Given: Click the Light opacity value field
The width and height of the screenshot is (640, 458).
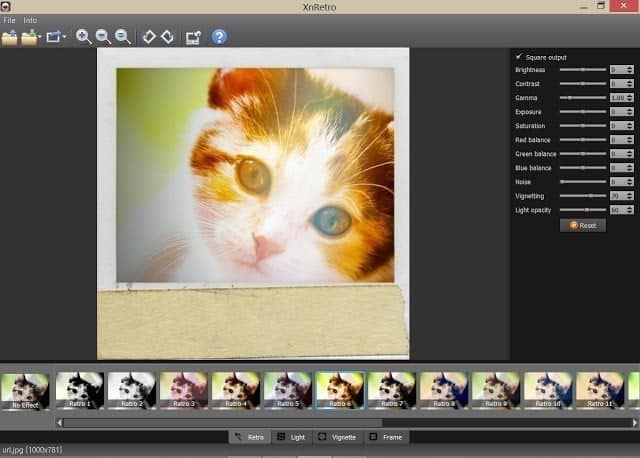Looking at the screenshot, I should (x=622, y=210).
